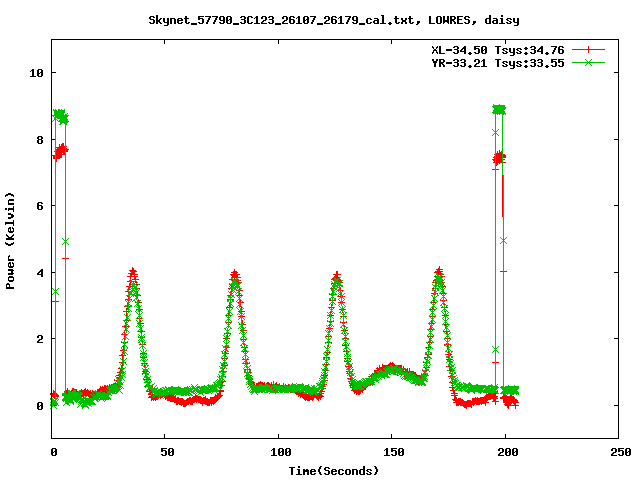Click the Time(Seconds) x-axis label

[333, 471]
